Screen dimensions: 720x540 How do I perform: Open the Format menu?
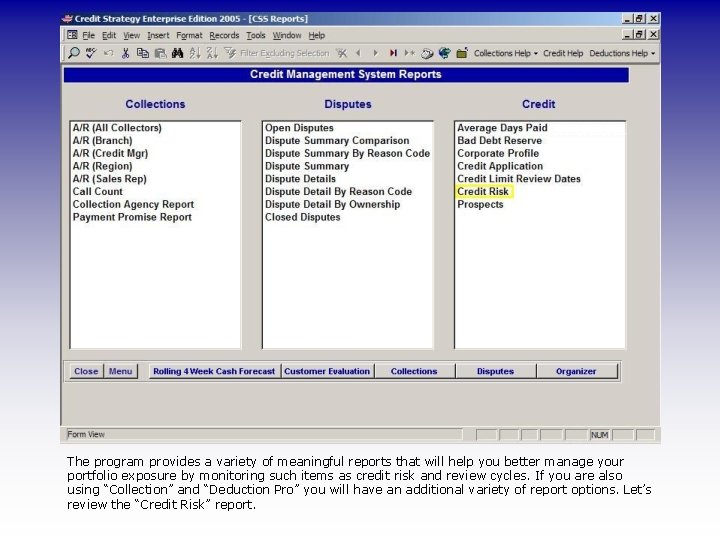(x=189, y=35)
